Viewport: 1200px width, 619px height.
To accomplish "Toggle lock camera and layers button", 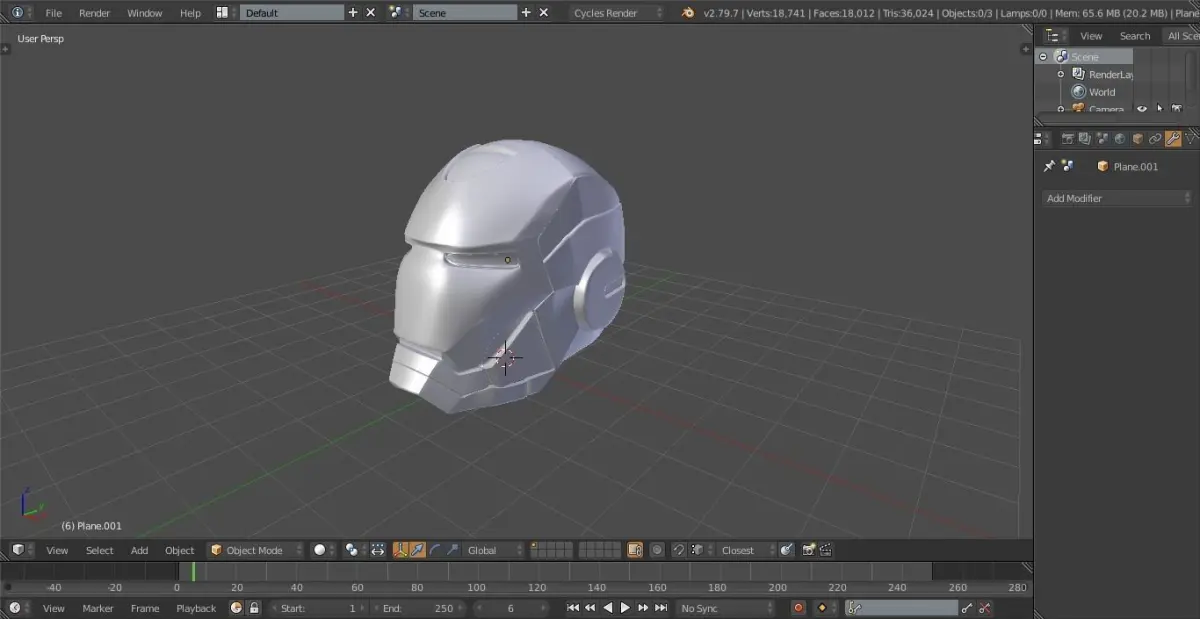I will pos(635,550).
